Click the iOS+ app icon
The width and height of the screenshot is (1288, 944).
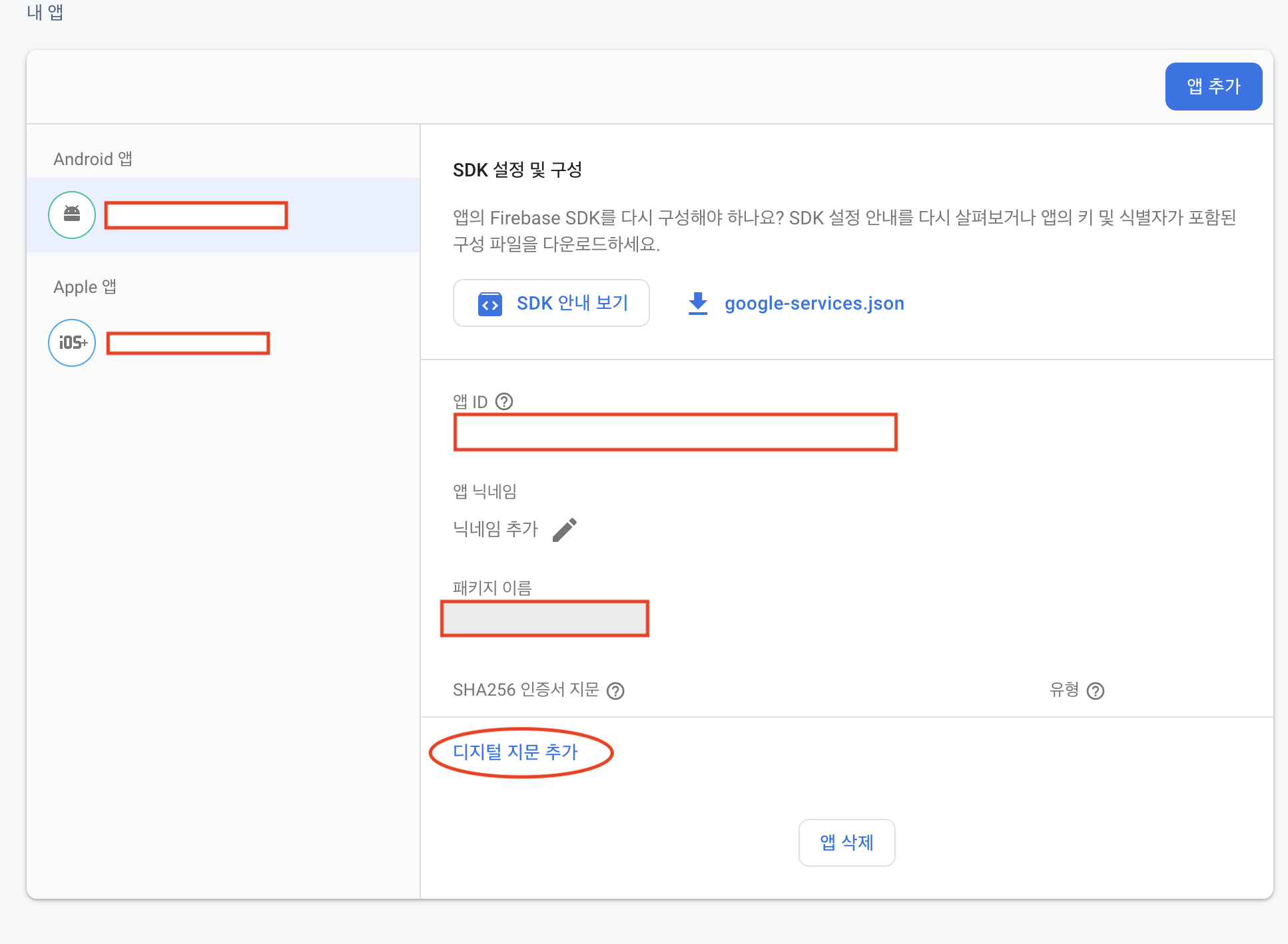pos(72,343)
